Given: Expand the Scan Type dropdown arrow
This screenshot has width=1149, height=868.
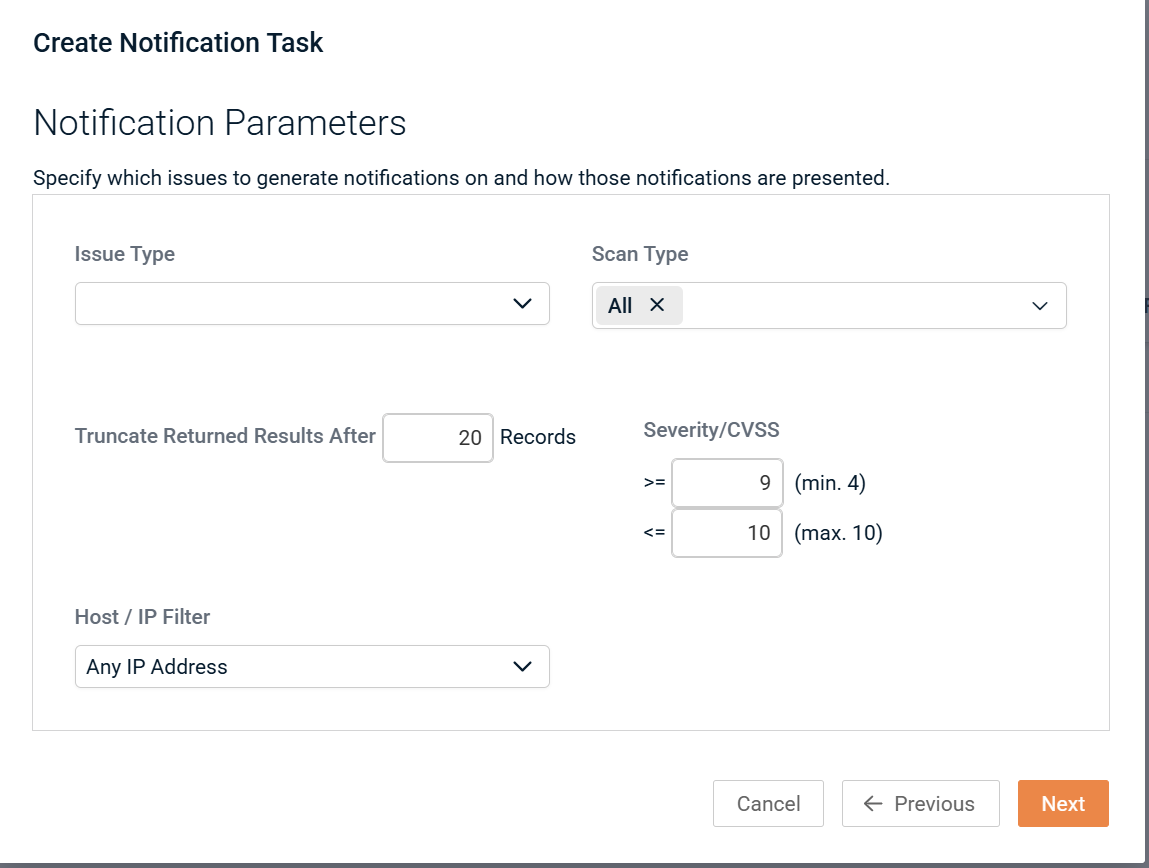Looking at the screenshot, I should pos(1039,306).
